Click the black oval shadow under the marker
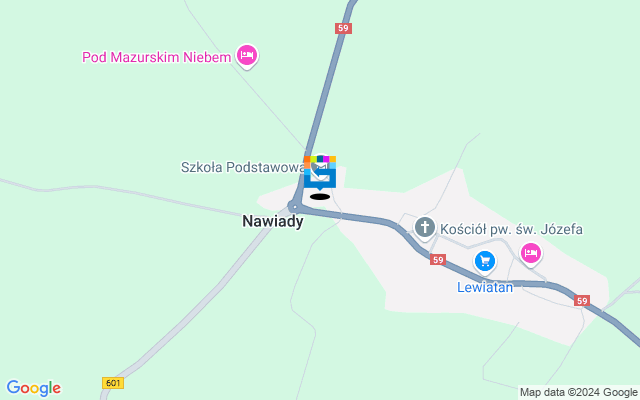Viewport: 640px width, 400px height. tap(320, 197)
